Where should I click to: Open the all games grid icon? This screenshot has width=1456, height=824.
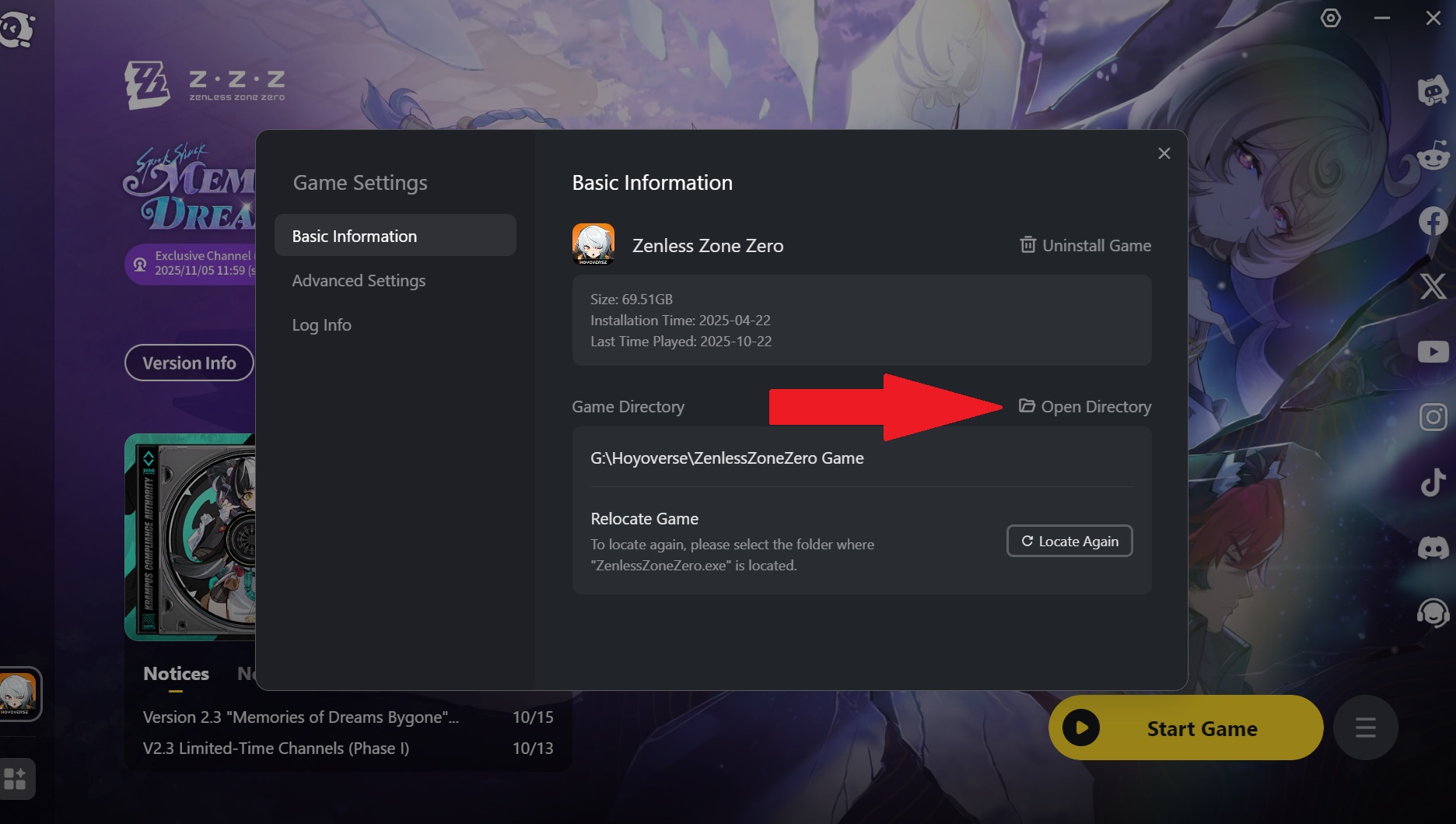[16, 778]
